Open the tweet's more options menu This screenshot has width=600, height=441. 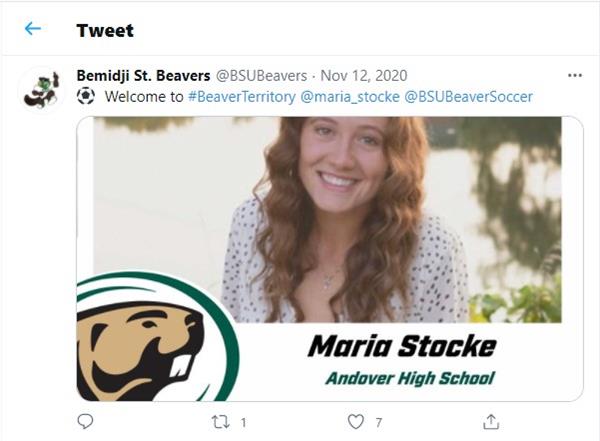click(574, 76)
